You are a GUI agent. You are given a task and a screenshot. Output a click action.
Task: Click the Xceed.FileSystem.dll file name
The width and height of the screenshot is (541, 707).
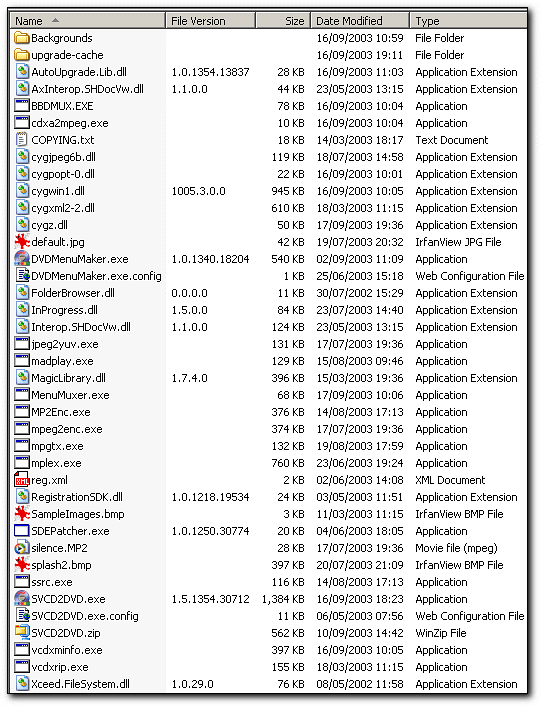(x=80, y=684)
